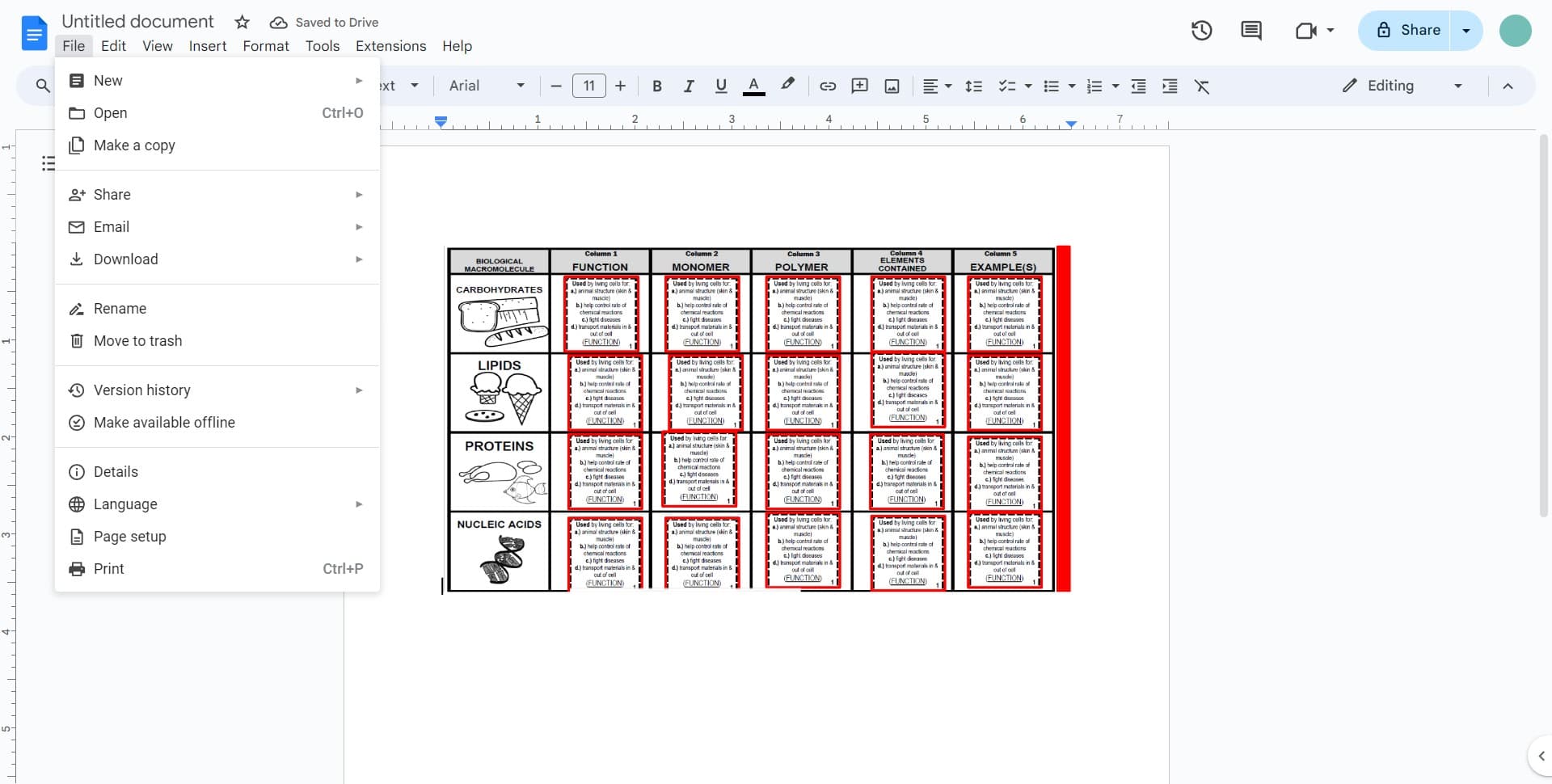Viewport: 1552px width, 784px height.
Task: Star the document as a favorite
Action: 242,22
